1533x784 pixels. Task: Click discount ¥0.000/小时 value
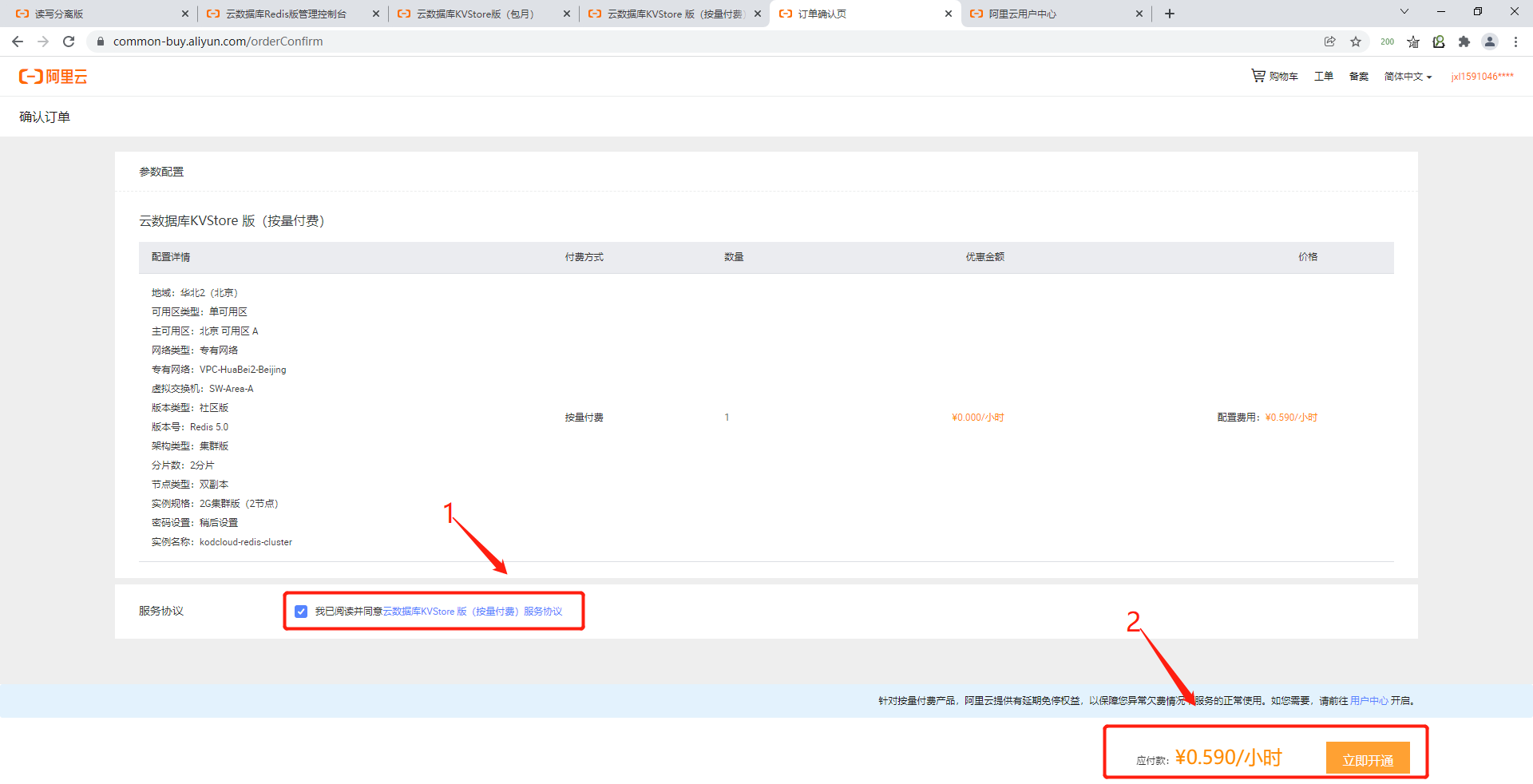[978, 418]
